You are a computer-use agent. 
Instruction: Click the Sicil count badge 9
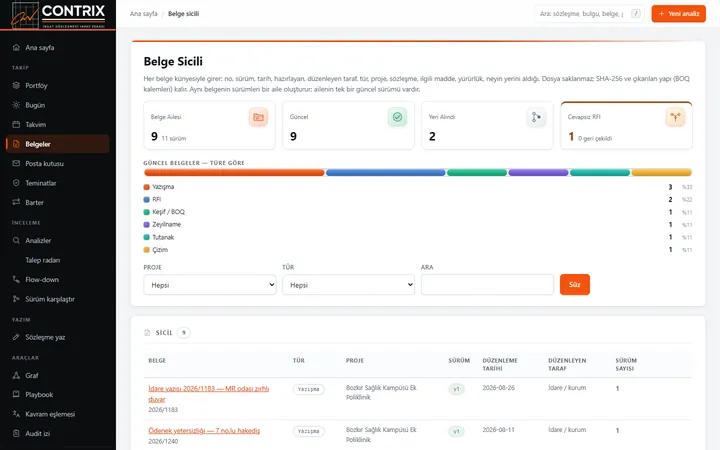tap(184, 333)
